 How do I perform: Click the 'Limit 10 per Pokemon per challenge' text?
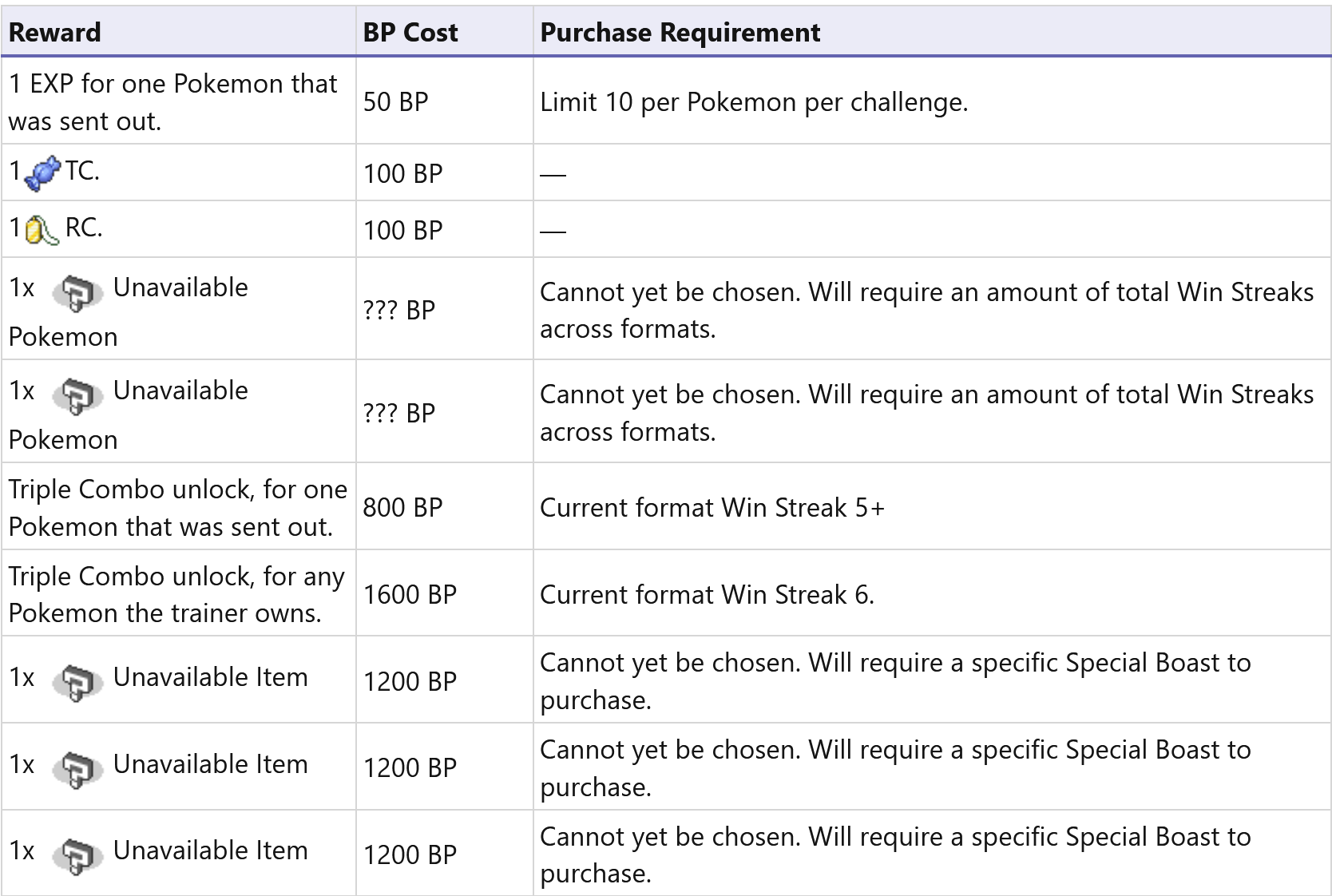pyautogui.click(x=753, y=102)
